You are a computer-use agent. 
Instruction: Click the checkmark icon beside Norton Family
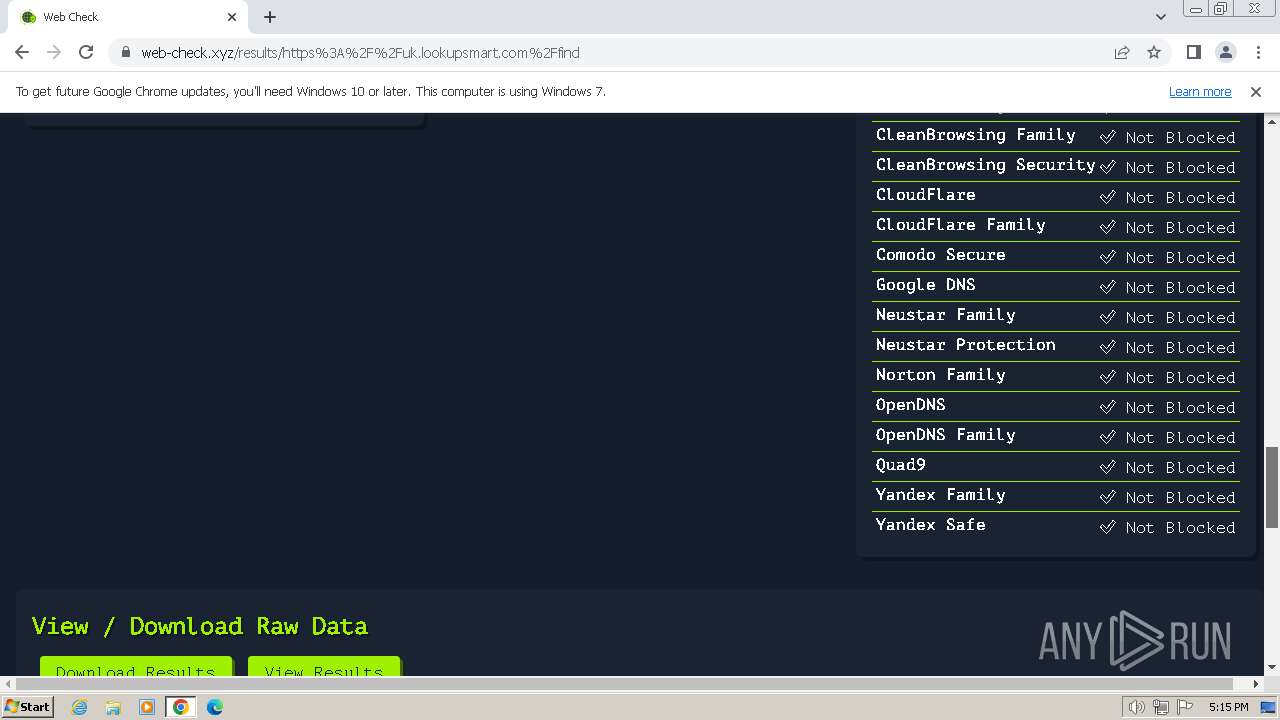tap(1107, 377)
